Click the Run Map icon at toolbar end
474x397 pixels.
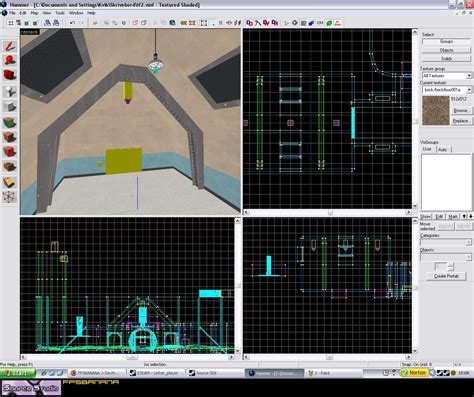click(338, 23)
